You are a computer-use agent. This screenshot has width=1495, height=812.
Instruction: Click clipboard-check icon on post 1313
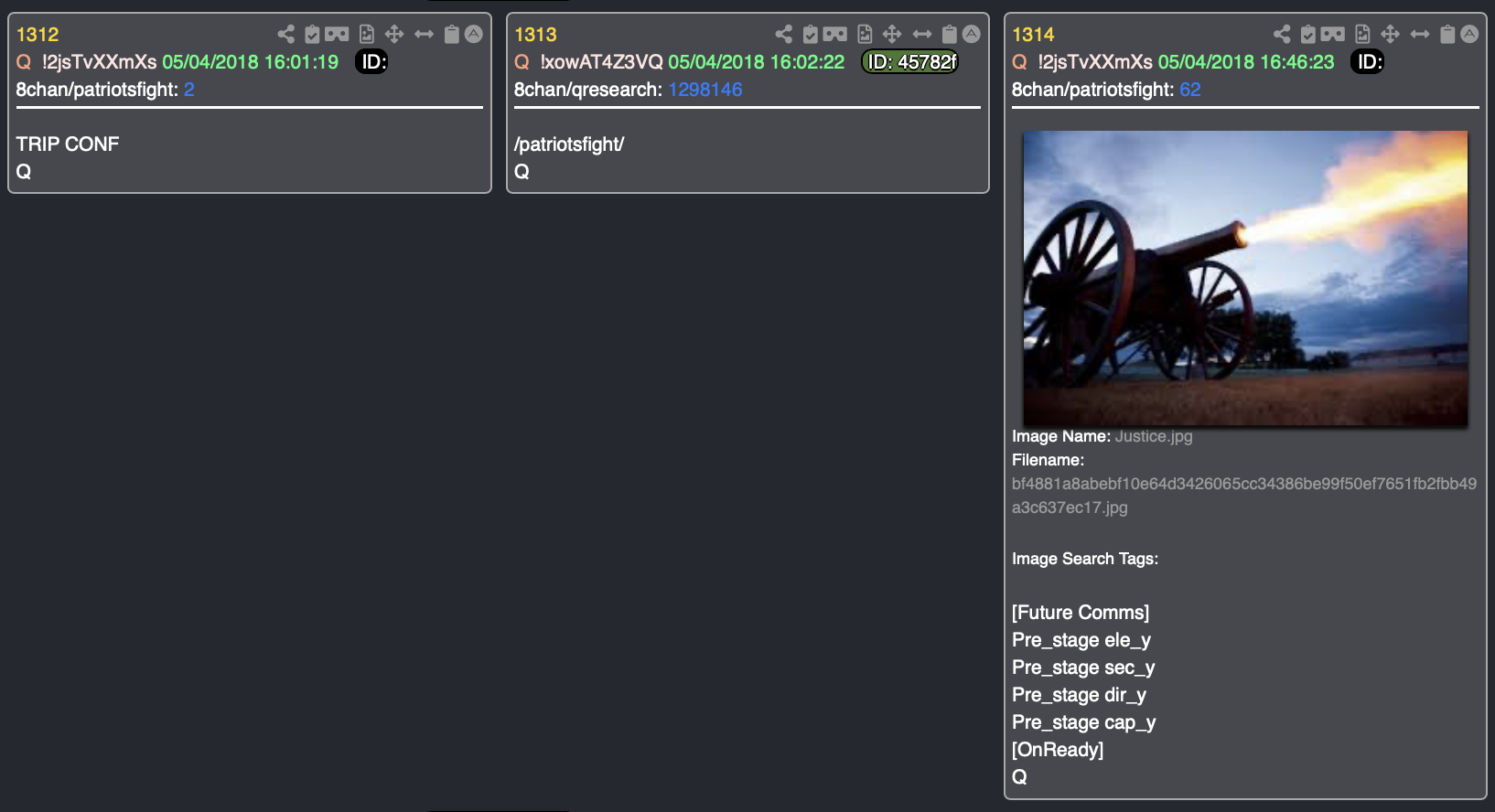[811, 34]
